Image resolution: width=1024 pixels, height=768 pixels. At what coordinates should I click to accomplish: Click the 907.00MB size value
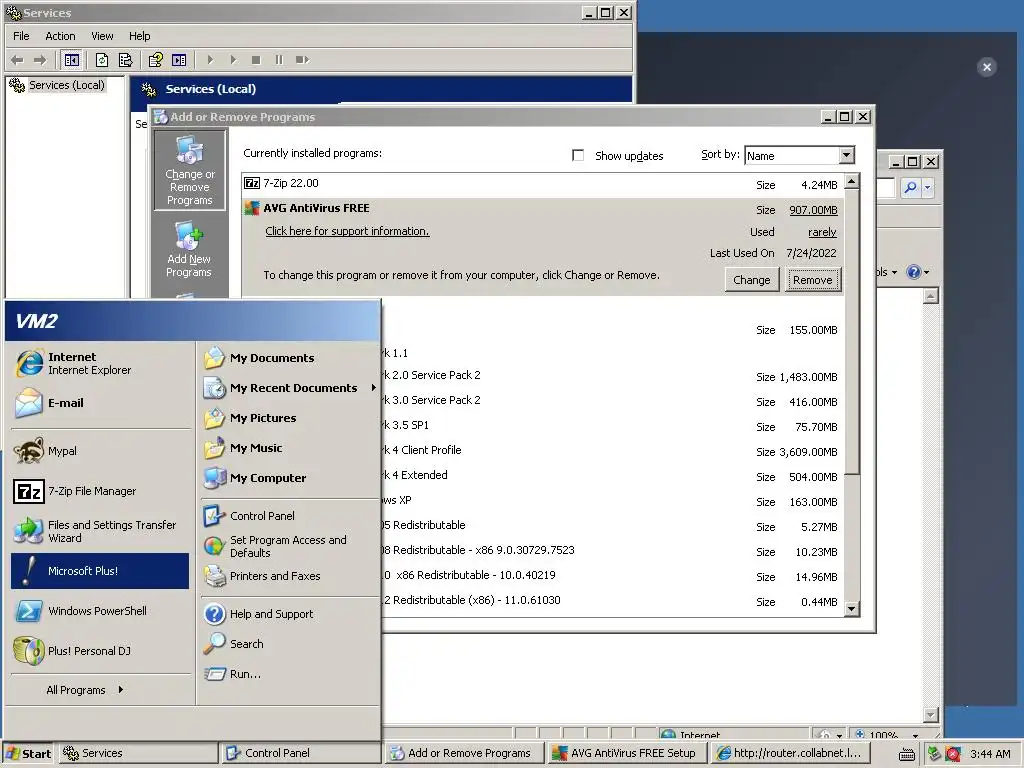[813, 210]
